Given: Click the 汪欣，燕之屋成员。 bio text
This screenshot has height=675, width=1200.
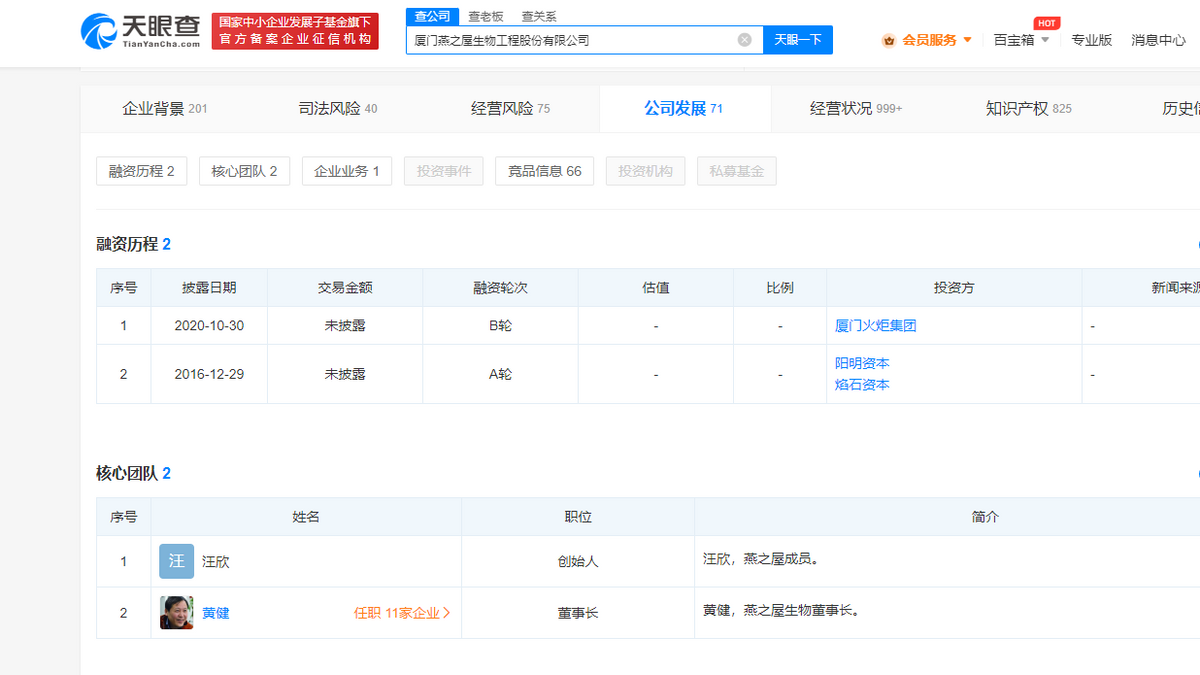Looking at the screenshot, I should (x=761, y=560).
